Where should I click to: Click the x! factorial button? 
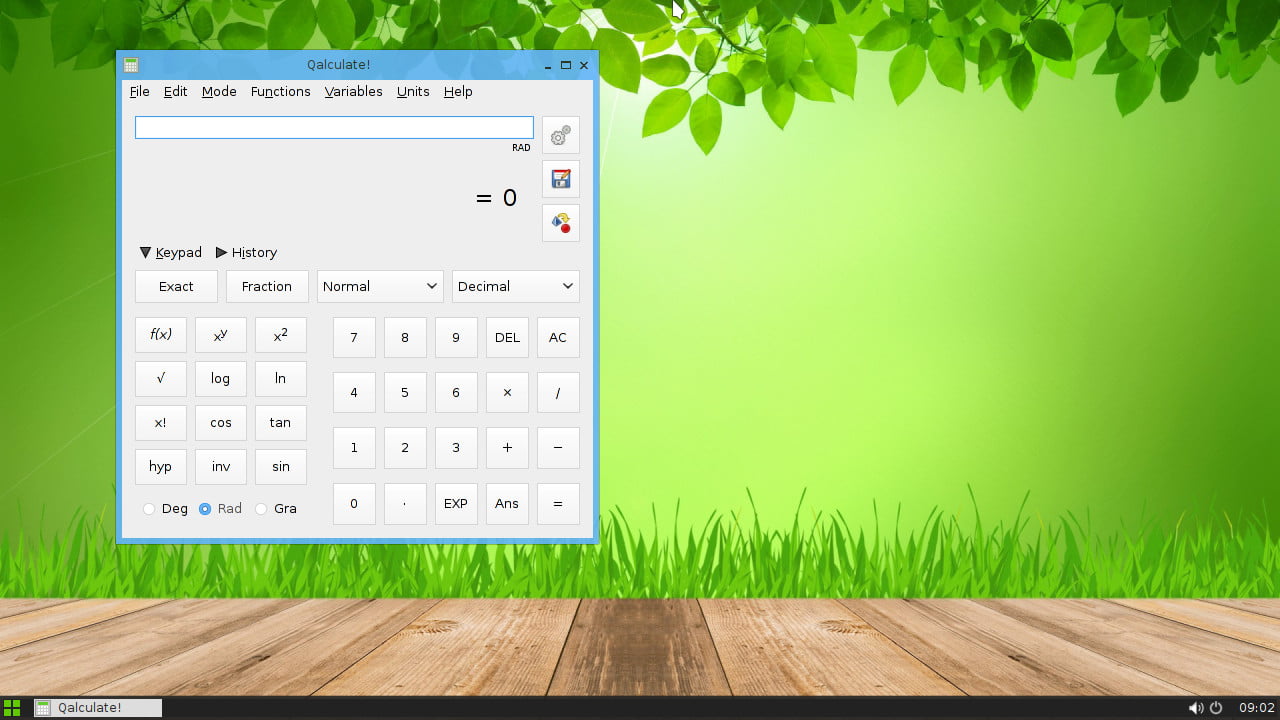(x=161, y=423)
